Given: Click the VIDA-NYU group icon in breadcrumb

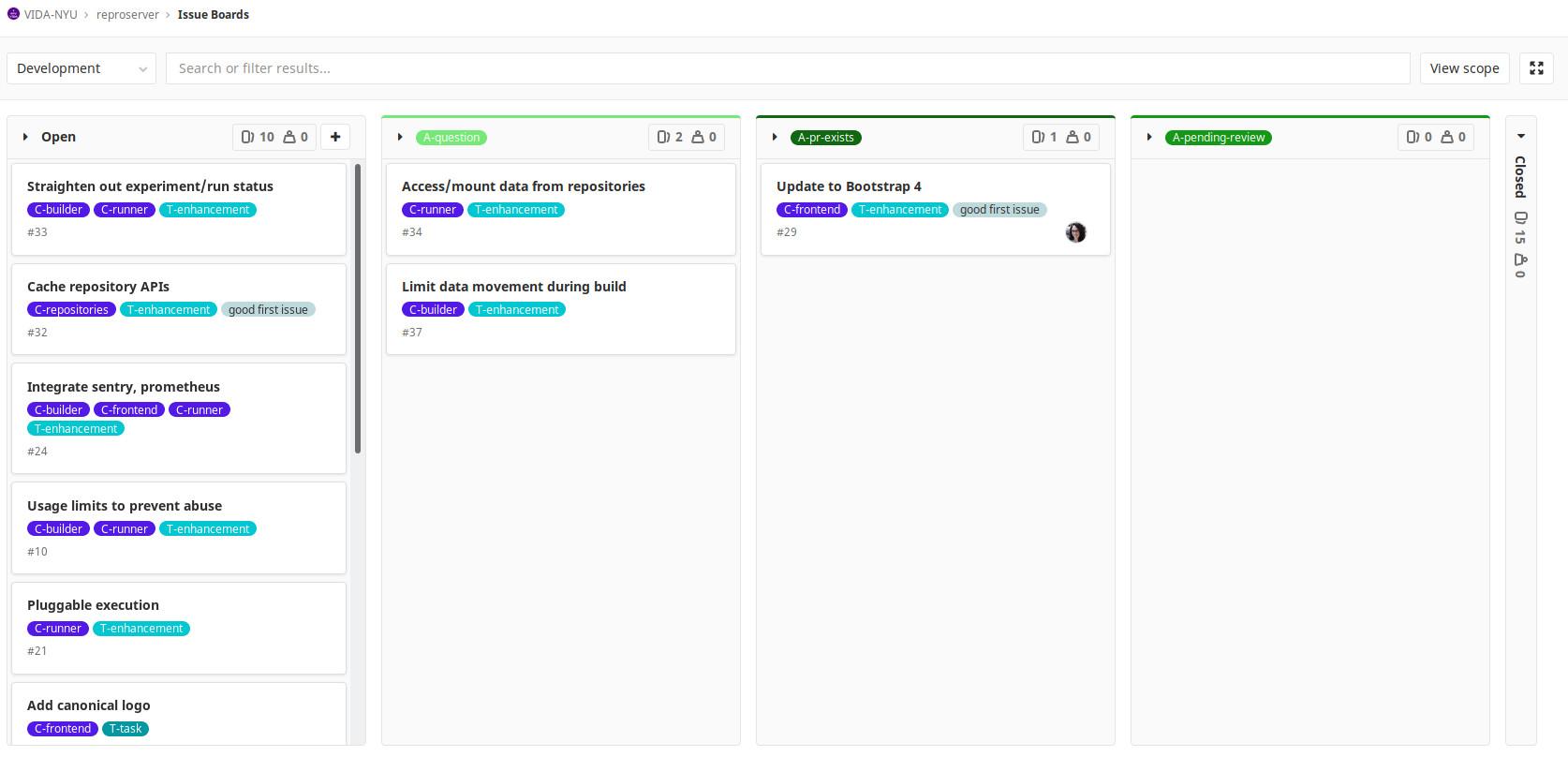Looking at the screenshot, I should [x=13, y=14].
